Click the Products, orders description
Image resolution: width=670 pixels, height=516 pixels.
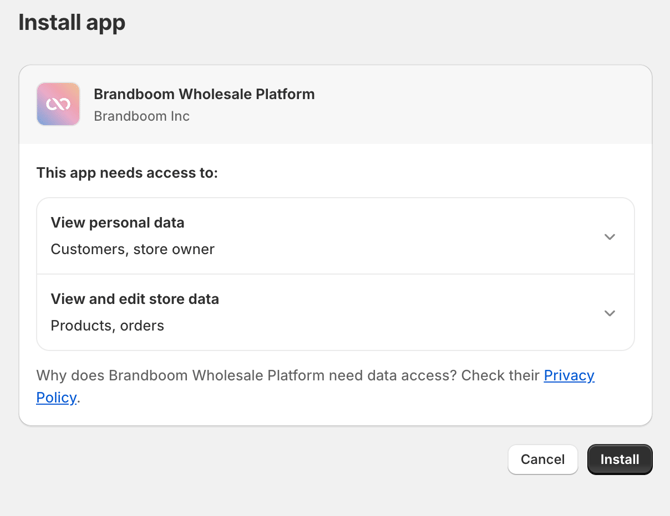107,325
